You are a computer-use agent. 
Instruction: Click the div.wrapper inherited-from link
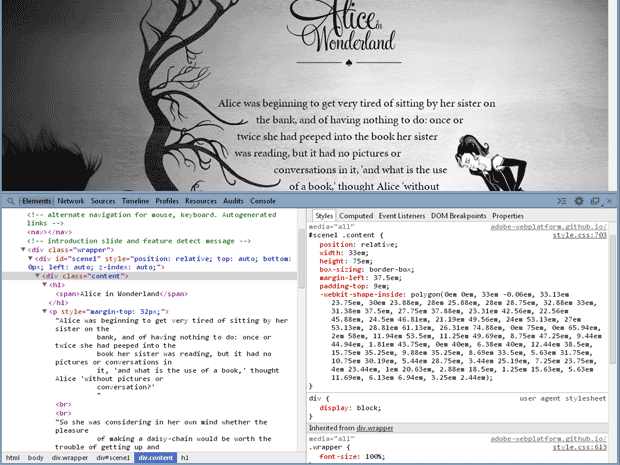click(x=374, y=428)
